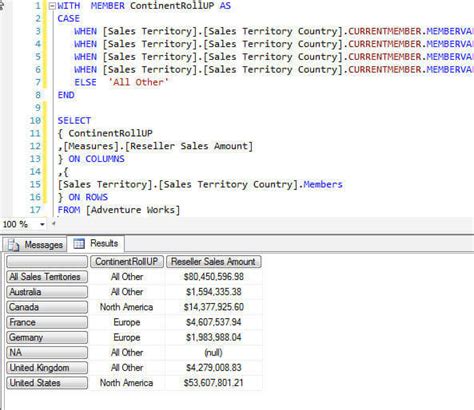Click the (null) cell in NA row
The image size is (474, 410).
214,353
